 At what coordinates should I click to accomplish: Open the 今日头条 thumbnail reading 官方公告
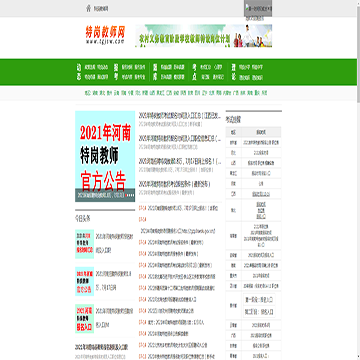(x=84, y=281)
